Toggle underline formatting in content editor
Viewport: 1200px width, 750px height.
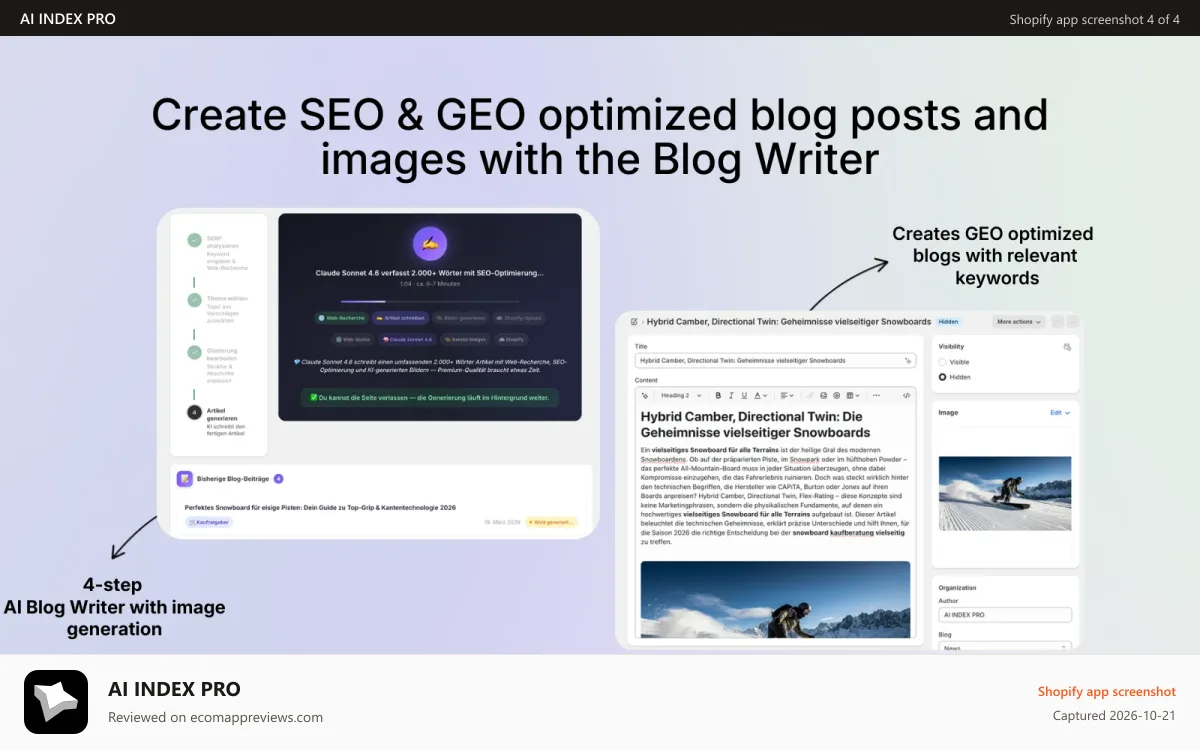click(744, 395)
